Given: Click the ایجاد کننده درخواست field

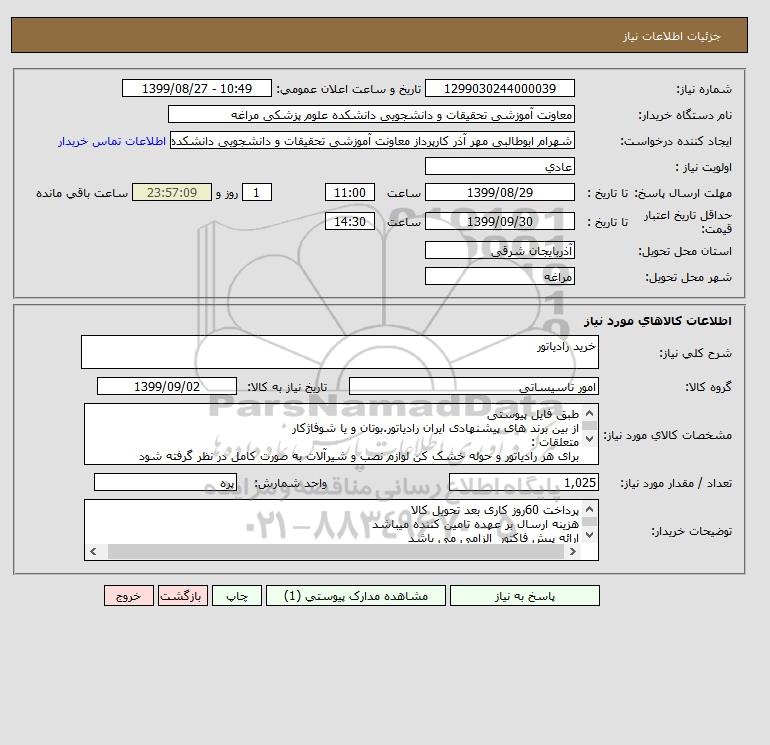Looking at the screenshot, I should (x=372, y=140).
